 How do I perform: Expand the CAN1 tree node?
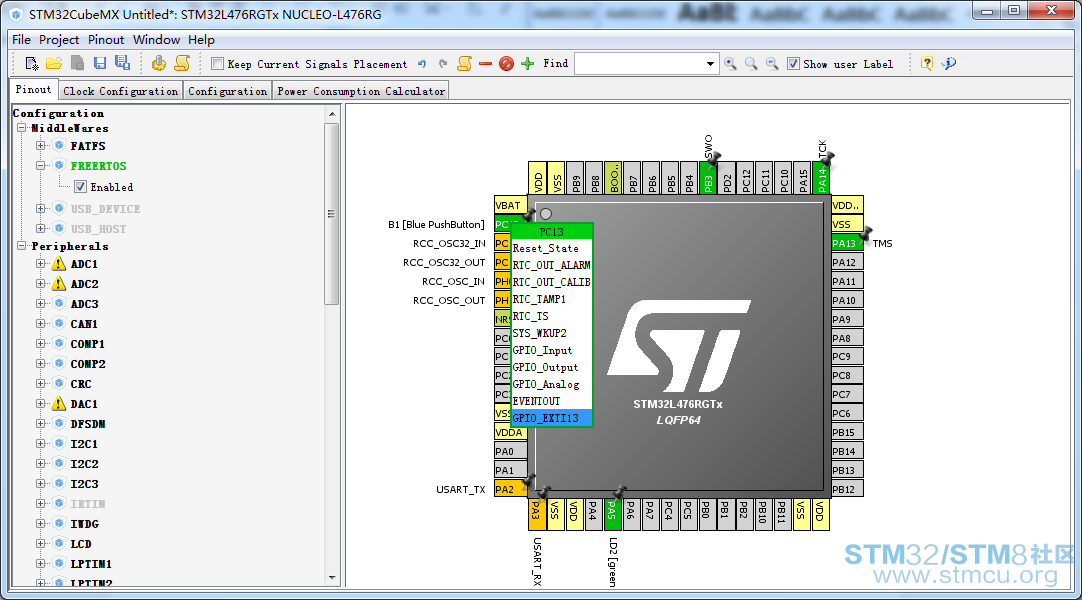[41, 323]
